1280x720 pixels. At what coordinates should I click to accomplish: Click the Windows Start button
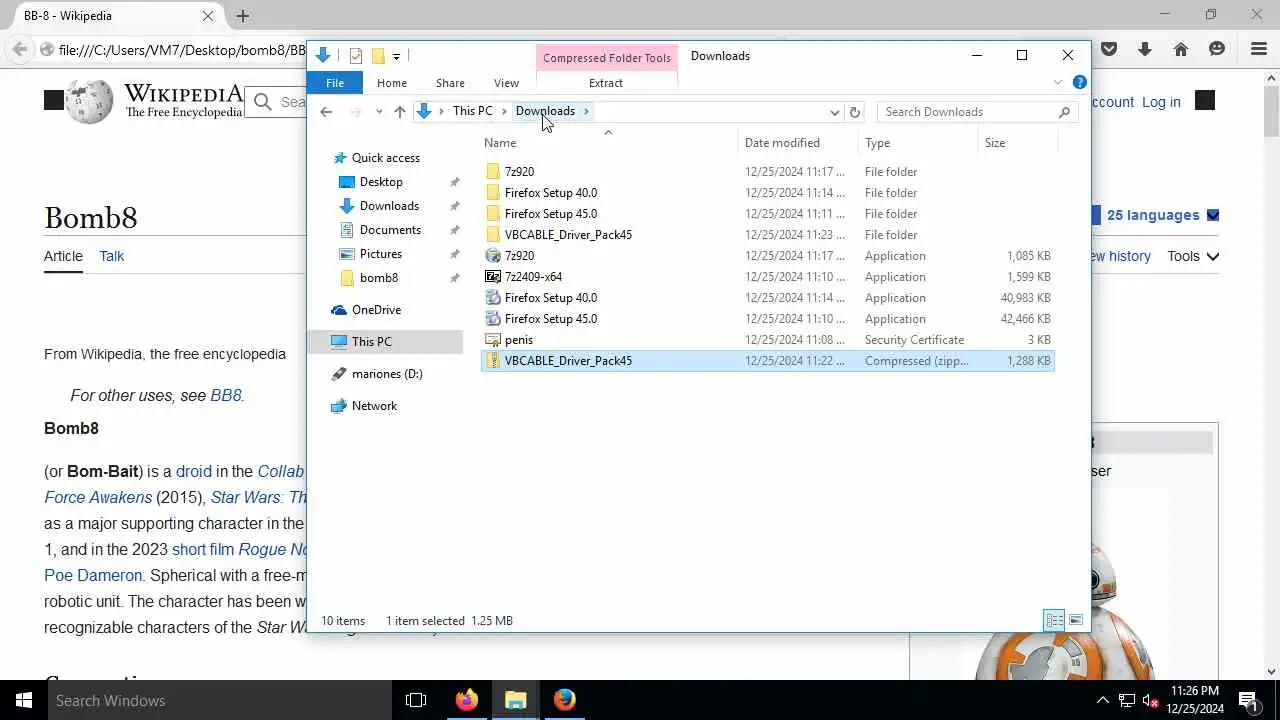pos(24,700)
